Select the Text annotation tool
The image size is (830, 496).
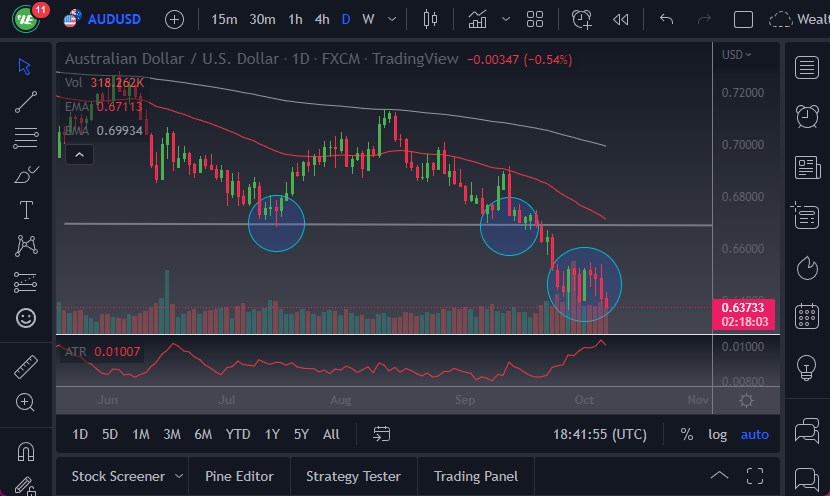pyautogui.click(x=26, y=210)
